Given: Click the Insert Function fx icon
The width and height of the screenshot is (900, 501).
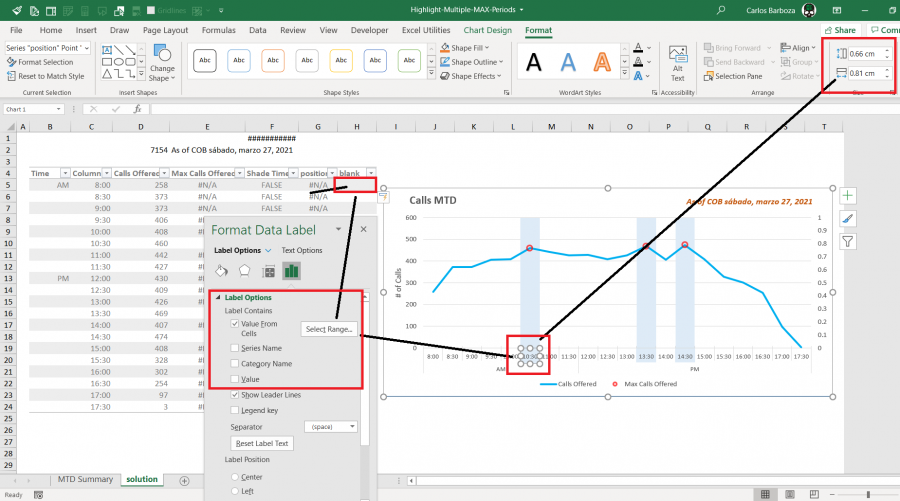Looking at the screenshot, I should (x=137, y=109).
